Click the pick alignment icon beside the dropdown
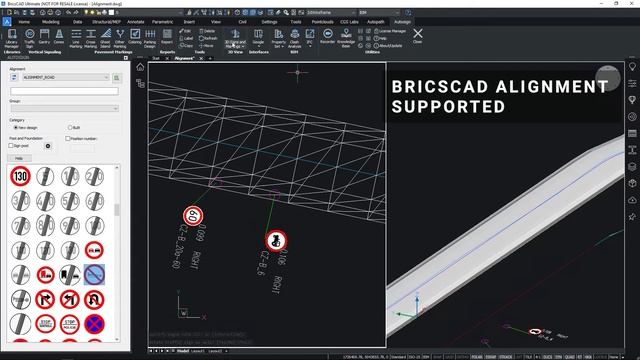Image resolution: width=640 pixels, height=360 pixels. (x=116, y=78)
